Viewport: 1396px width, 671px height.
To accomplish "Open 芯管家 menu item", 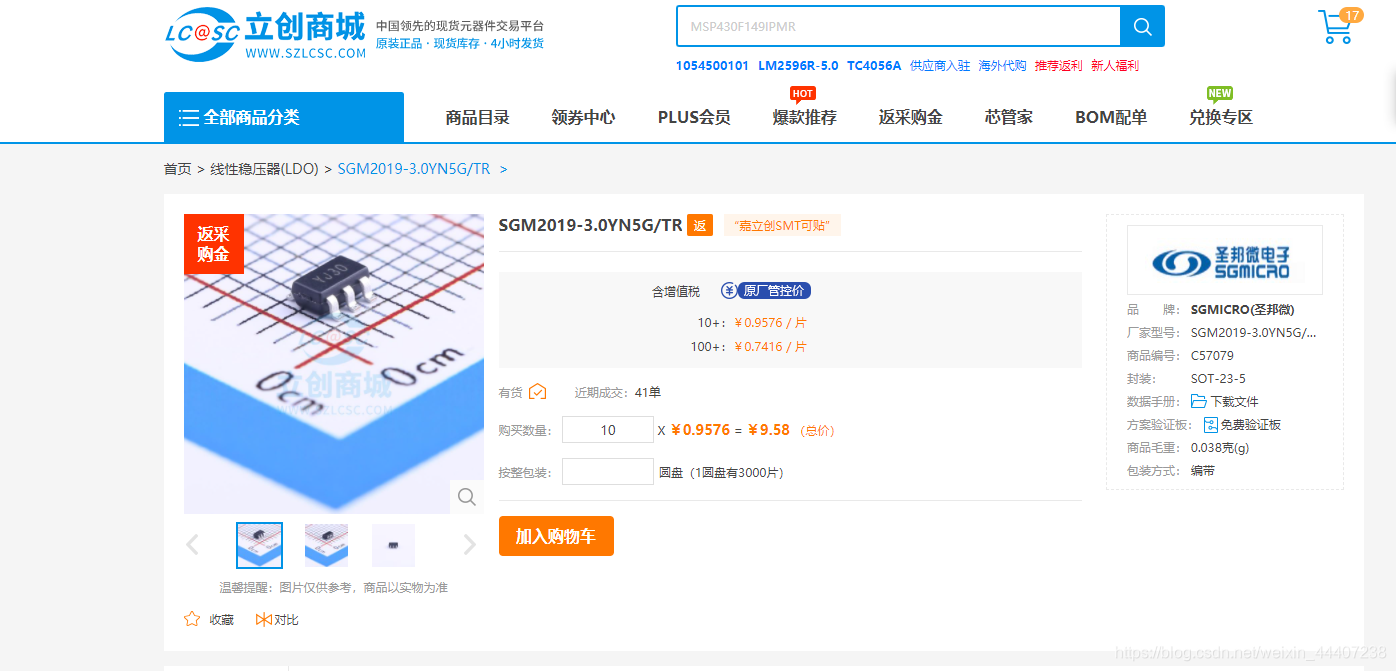I will tap(1008, 117).
